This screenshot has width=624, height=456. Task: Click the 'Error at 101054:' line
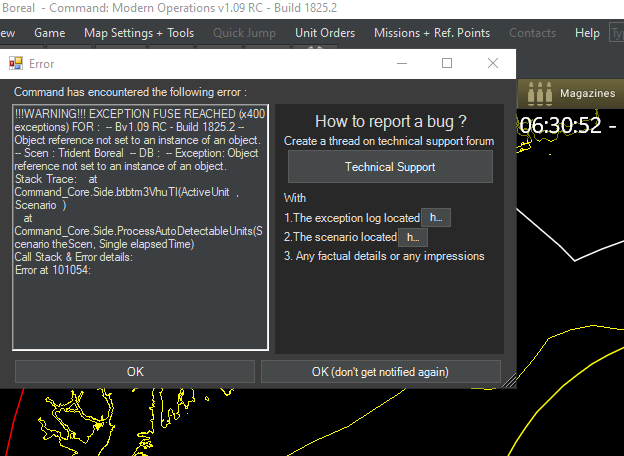tap(53, 270)
